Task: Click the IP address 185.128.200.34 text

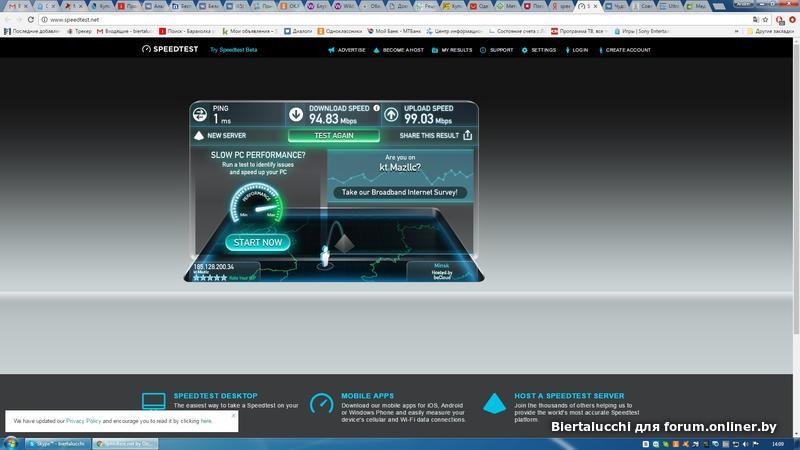Action: pos(213,267)
